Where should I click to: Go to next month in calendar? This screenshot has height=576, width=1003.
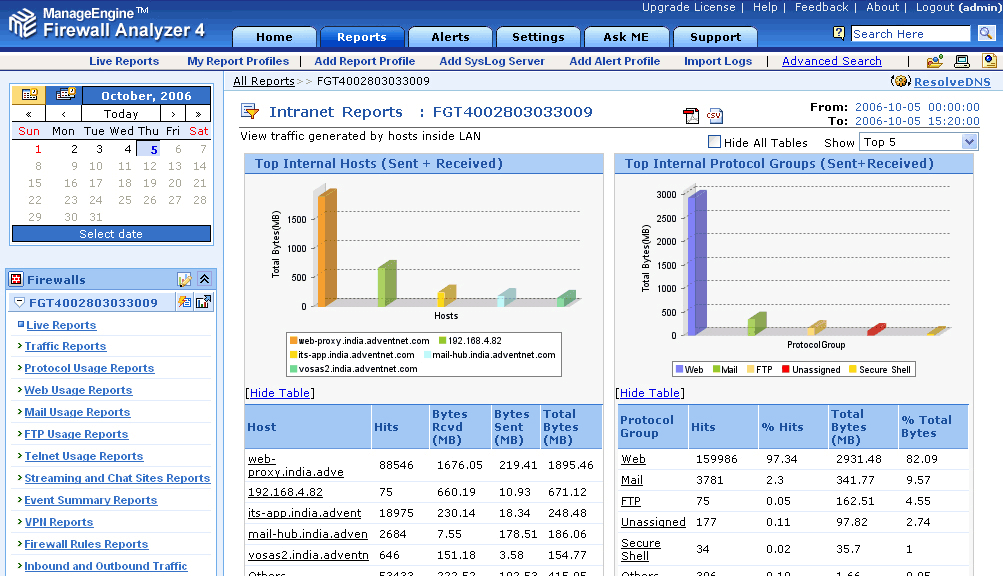click(x=174, y=114)
